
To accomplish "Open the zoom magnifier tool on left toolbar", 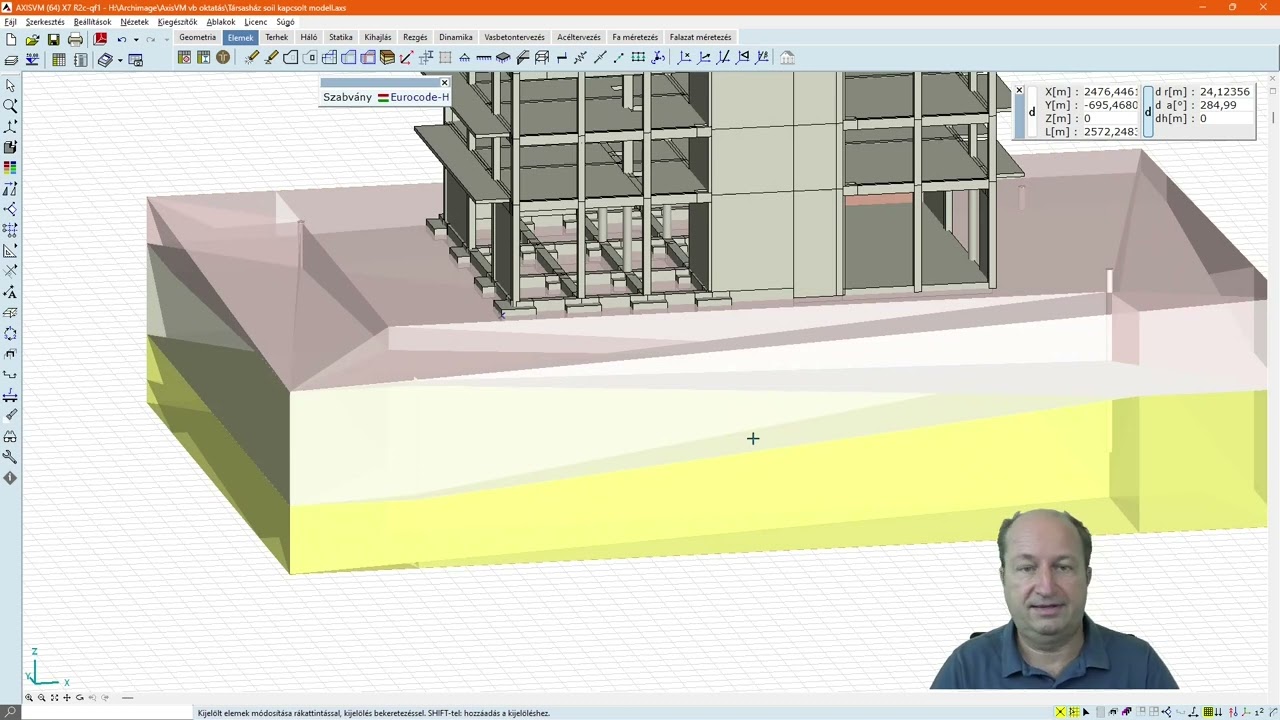I will point(10,106).
